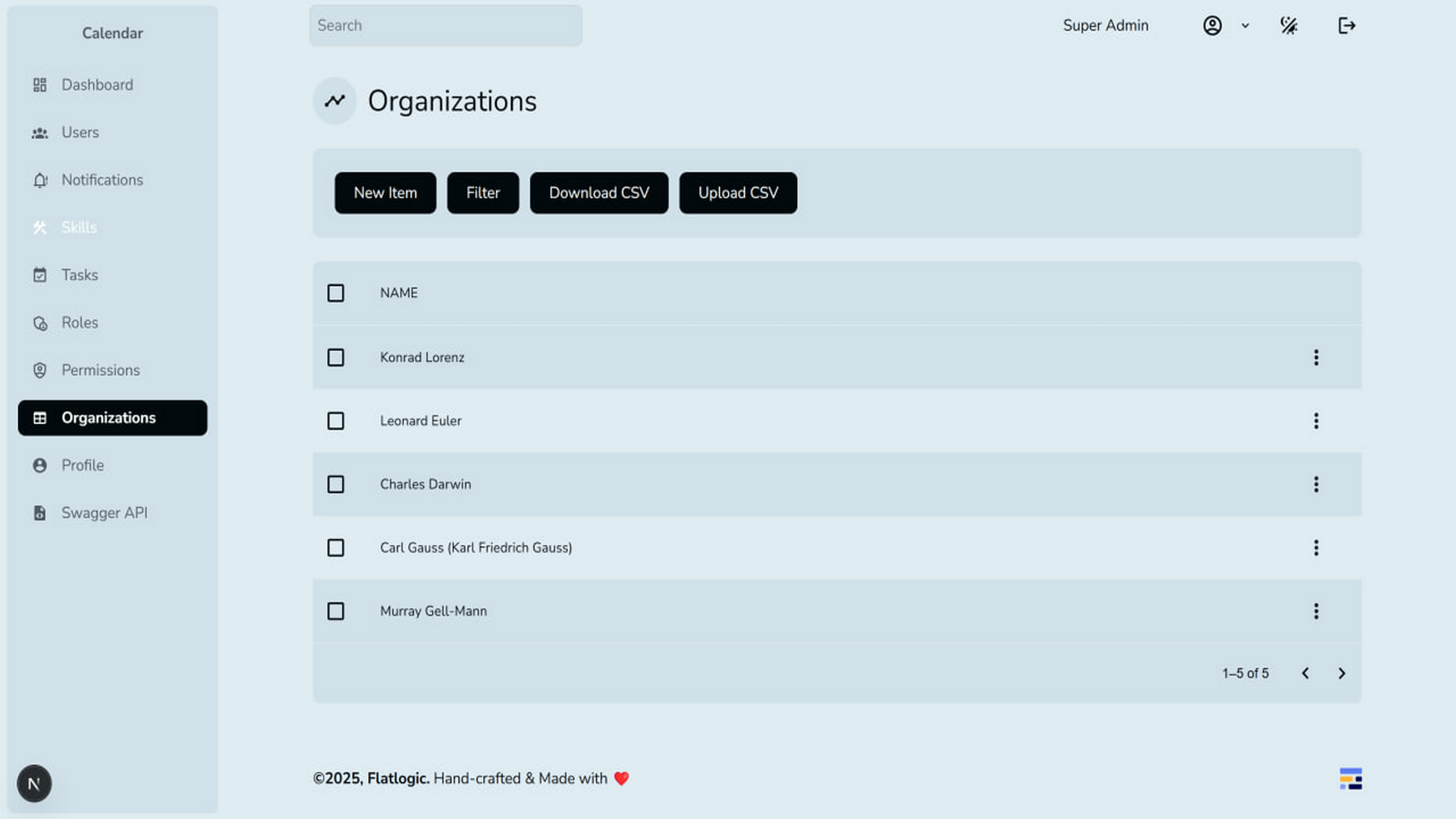Click the Flatlogic footer link

398,779
